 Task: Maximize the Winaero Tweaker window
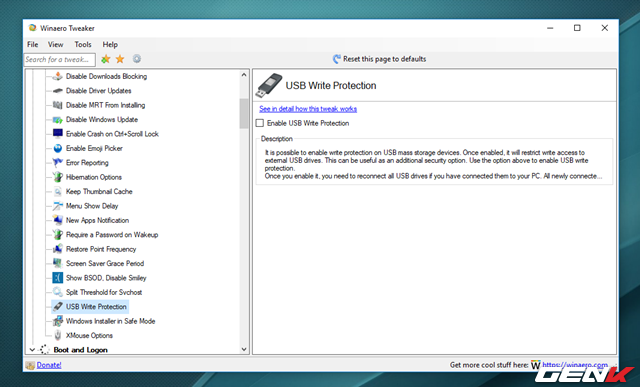tap(577, 28)
